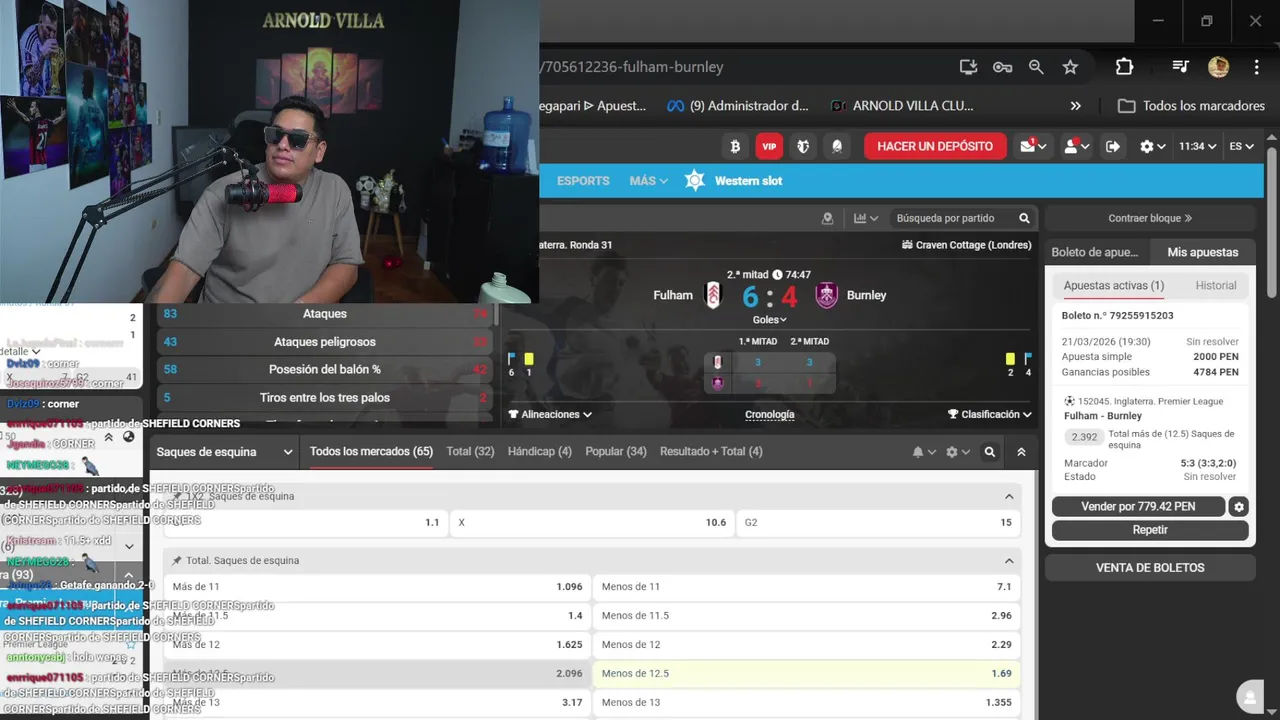Show more bookmarks with double arrow

[x=1075, y=106]
